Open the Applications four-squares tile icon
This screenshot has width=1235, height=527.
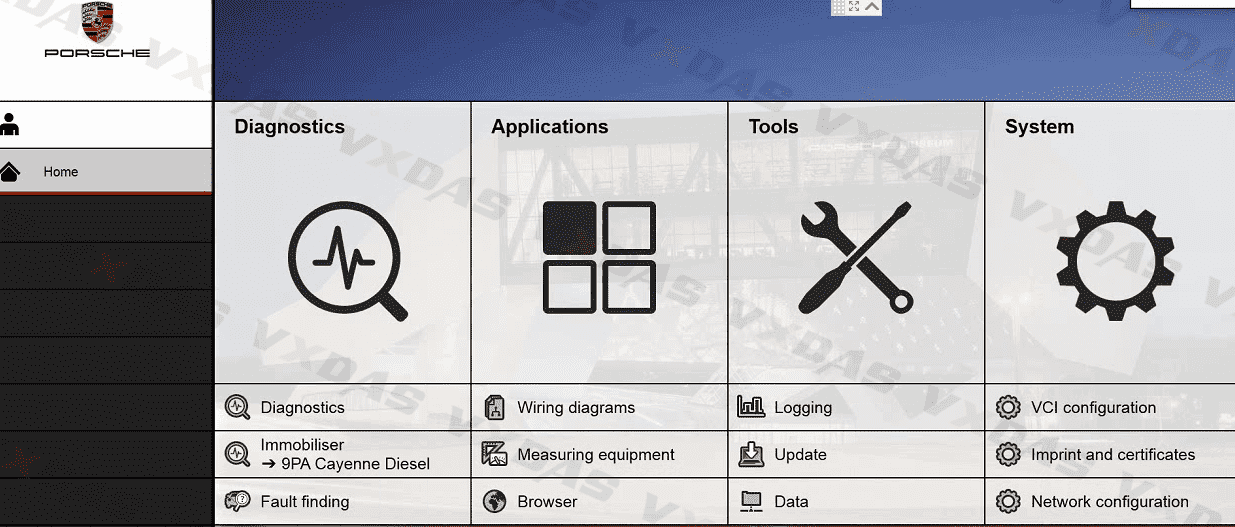pos(599,257)
